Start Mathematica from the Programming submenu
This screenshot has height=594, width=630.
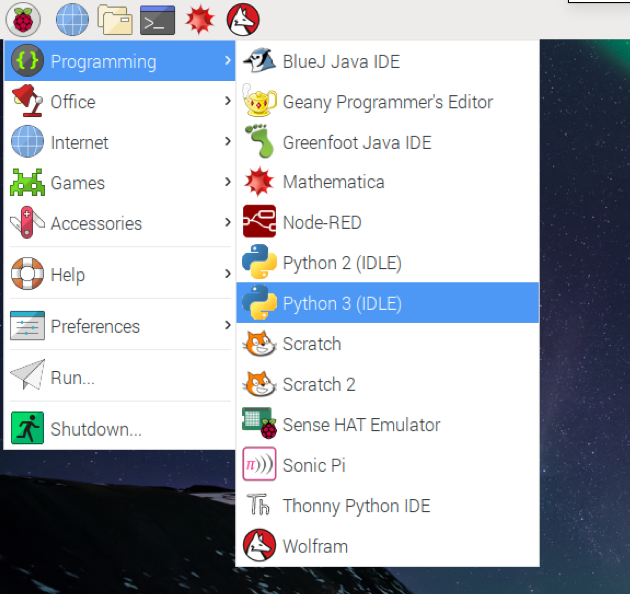pyautogui.click(x=387, y=182)
